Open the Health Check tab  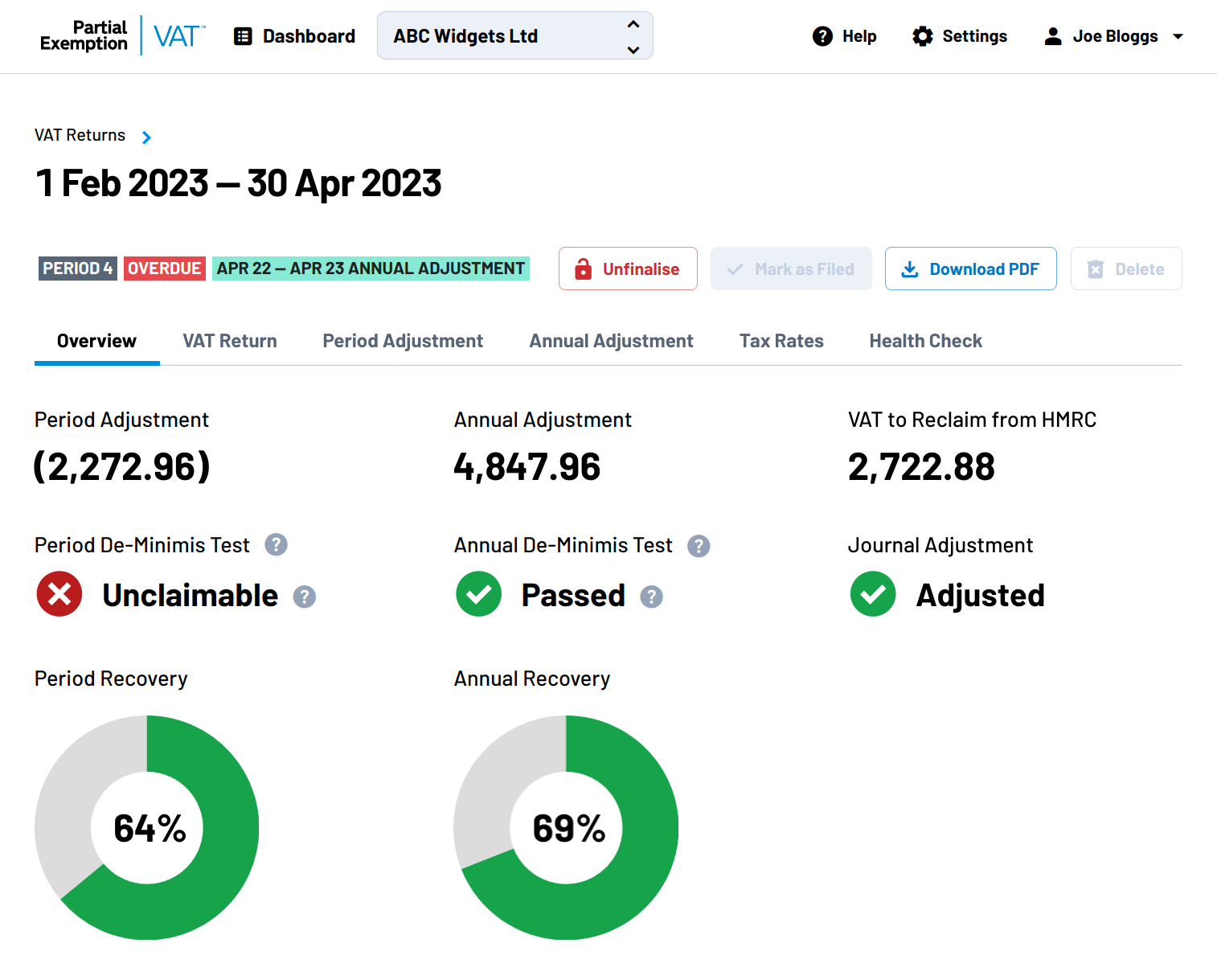coord(925,341)
